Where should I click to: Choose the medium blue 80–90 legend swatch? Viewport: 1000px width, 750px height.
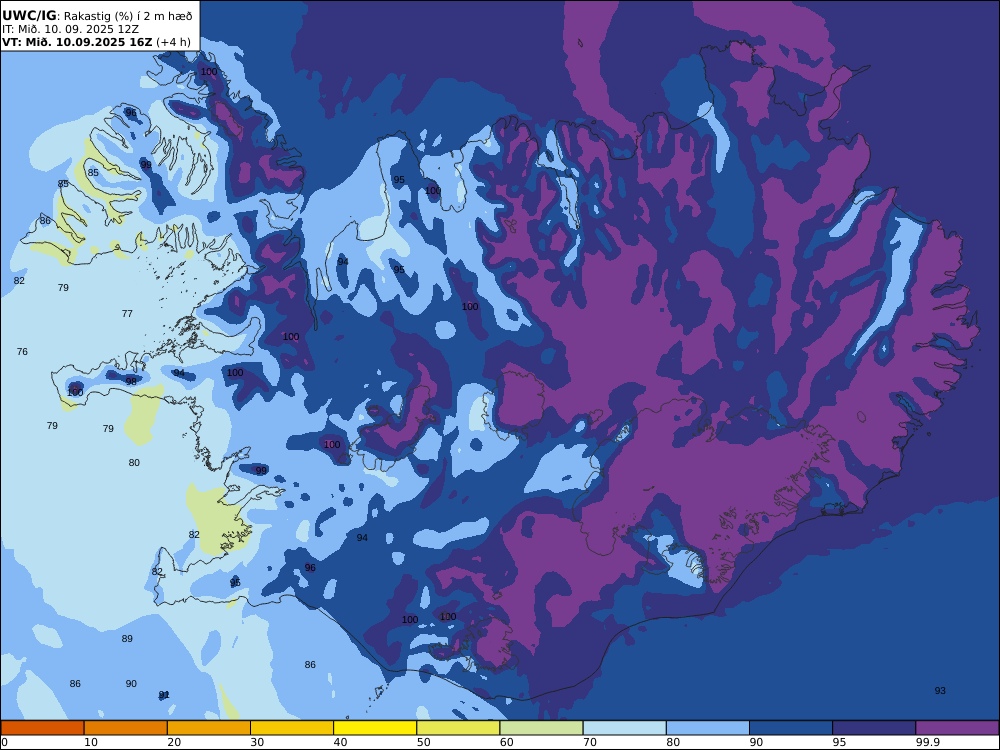pos(708,728)
